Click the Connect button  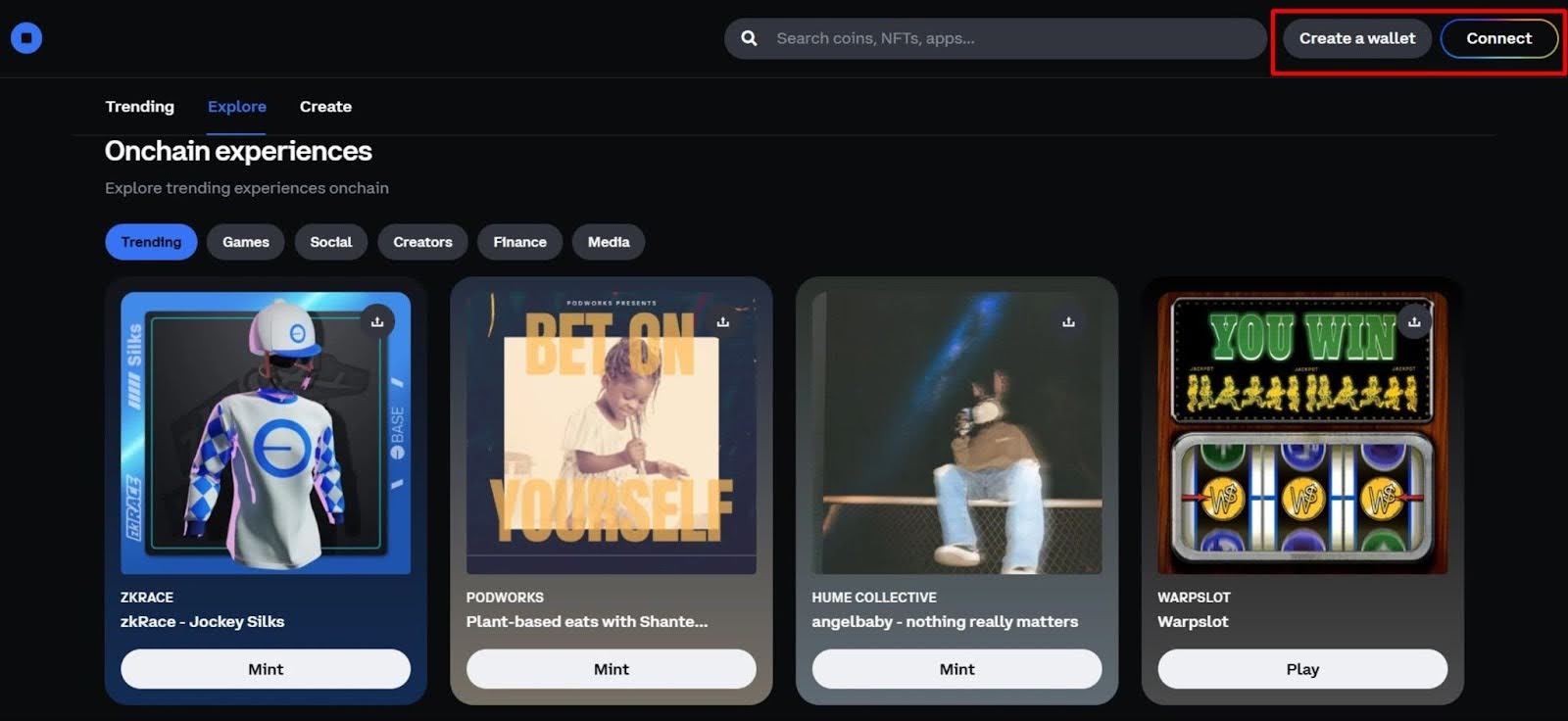(x=1497, y=38)
